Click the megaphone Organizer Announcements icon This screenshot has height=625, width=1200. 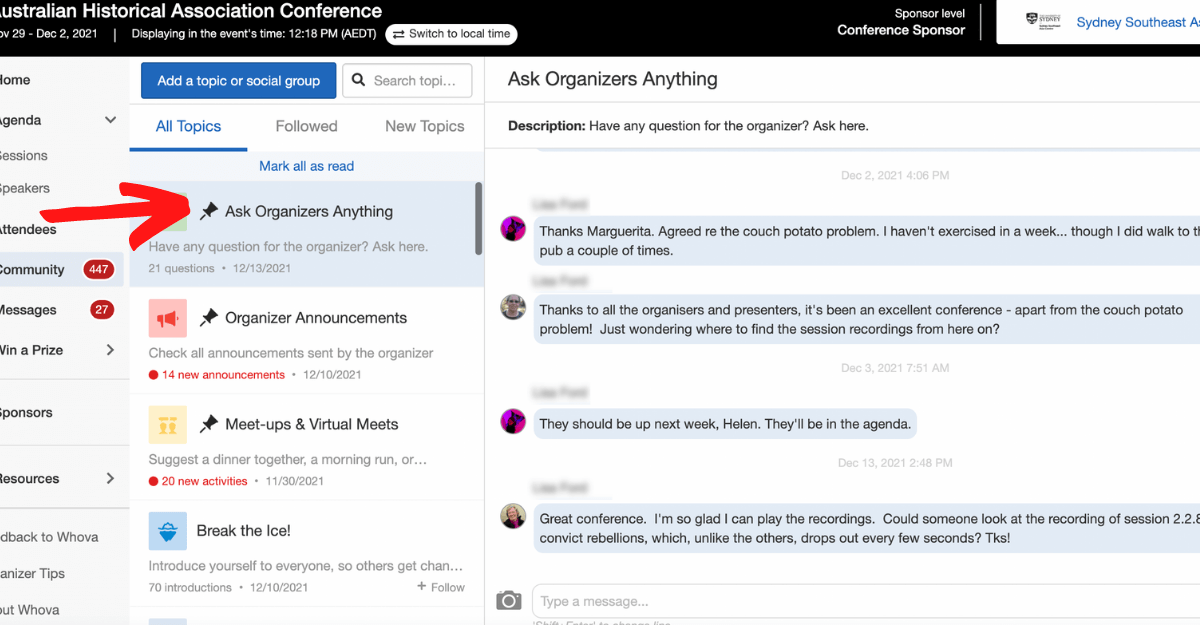pos(167,318)
